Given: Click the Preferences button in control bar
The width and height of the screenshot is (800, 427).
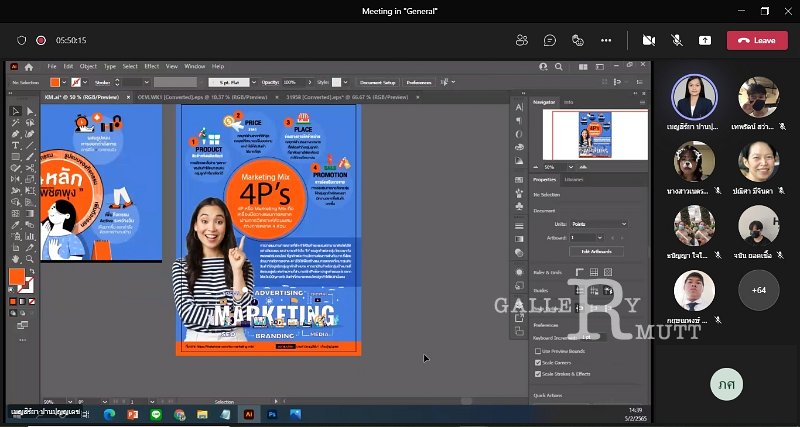Looking at the screenshot, I should pos(419,82).
